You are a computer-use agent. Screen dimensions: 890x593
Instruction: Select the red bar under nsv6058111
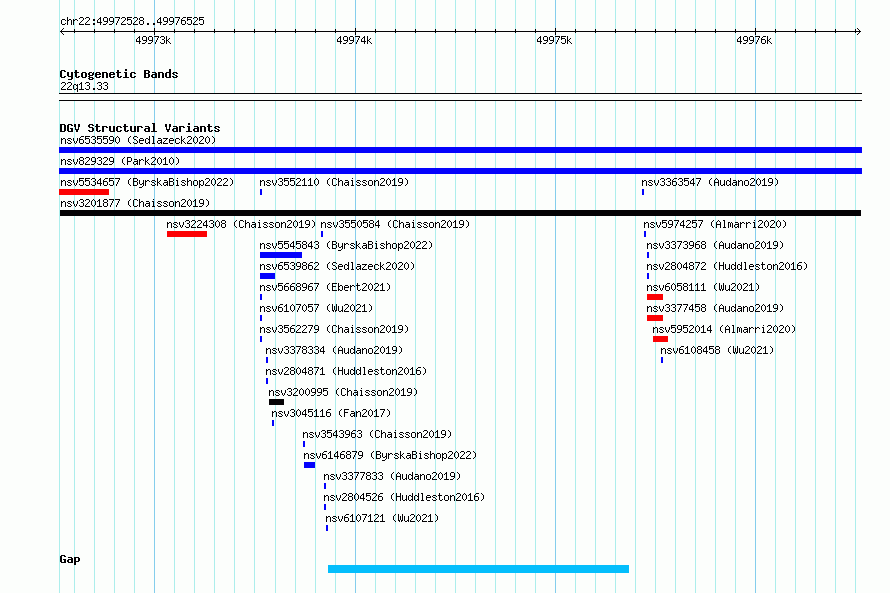(655, 297)
